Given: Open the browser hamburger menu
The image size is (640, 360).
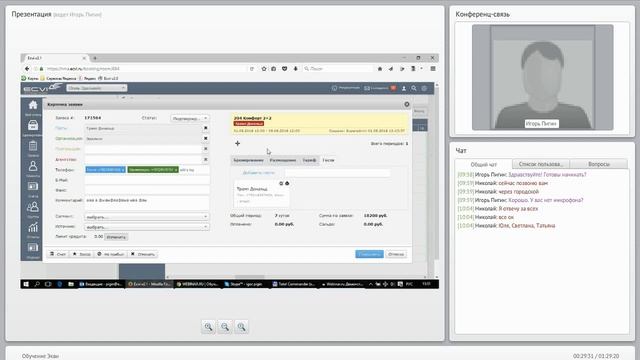Looking at the screenshot, I should point(433,69).
